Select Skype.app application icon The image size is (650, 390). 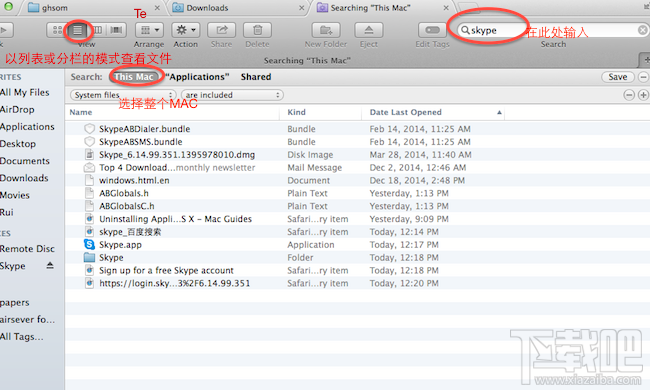tap(89, 245)
